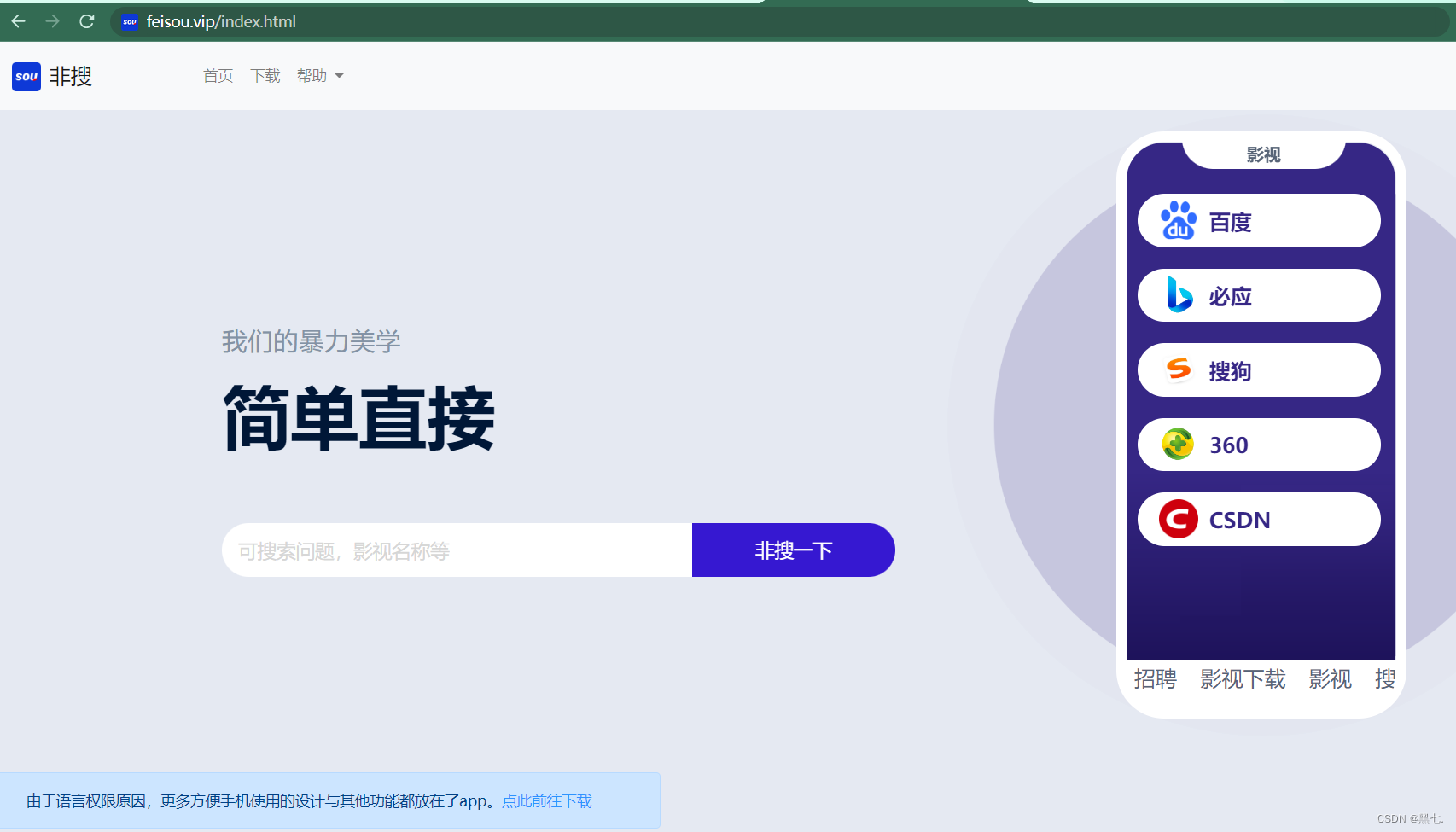Click the browser forward arrow
The width and height of the screenshot is (1456, 832).
(53, 21)
